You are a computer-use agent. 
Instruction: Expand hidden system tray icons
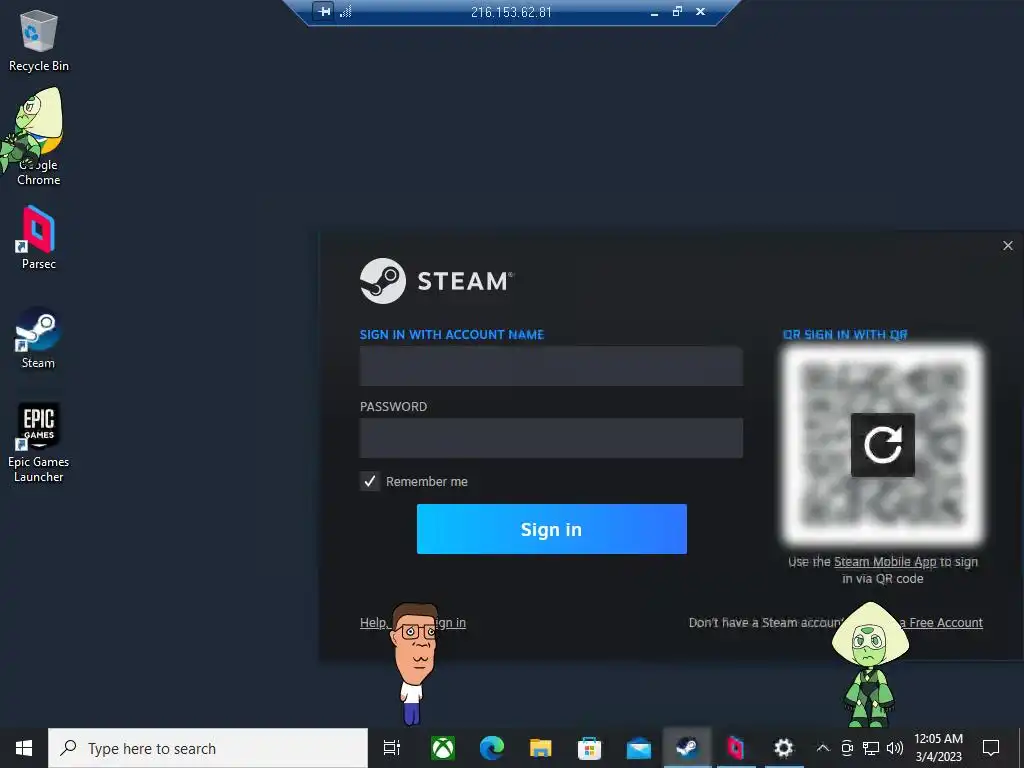click(823, 748)
